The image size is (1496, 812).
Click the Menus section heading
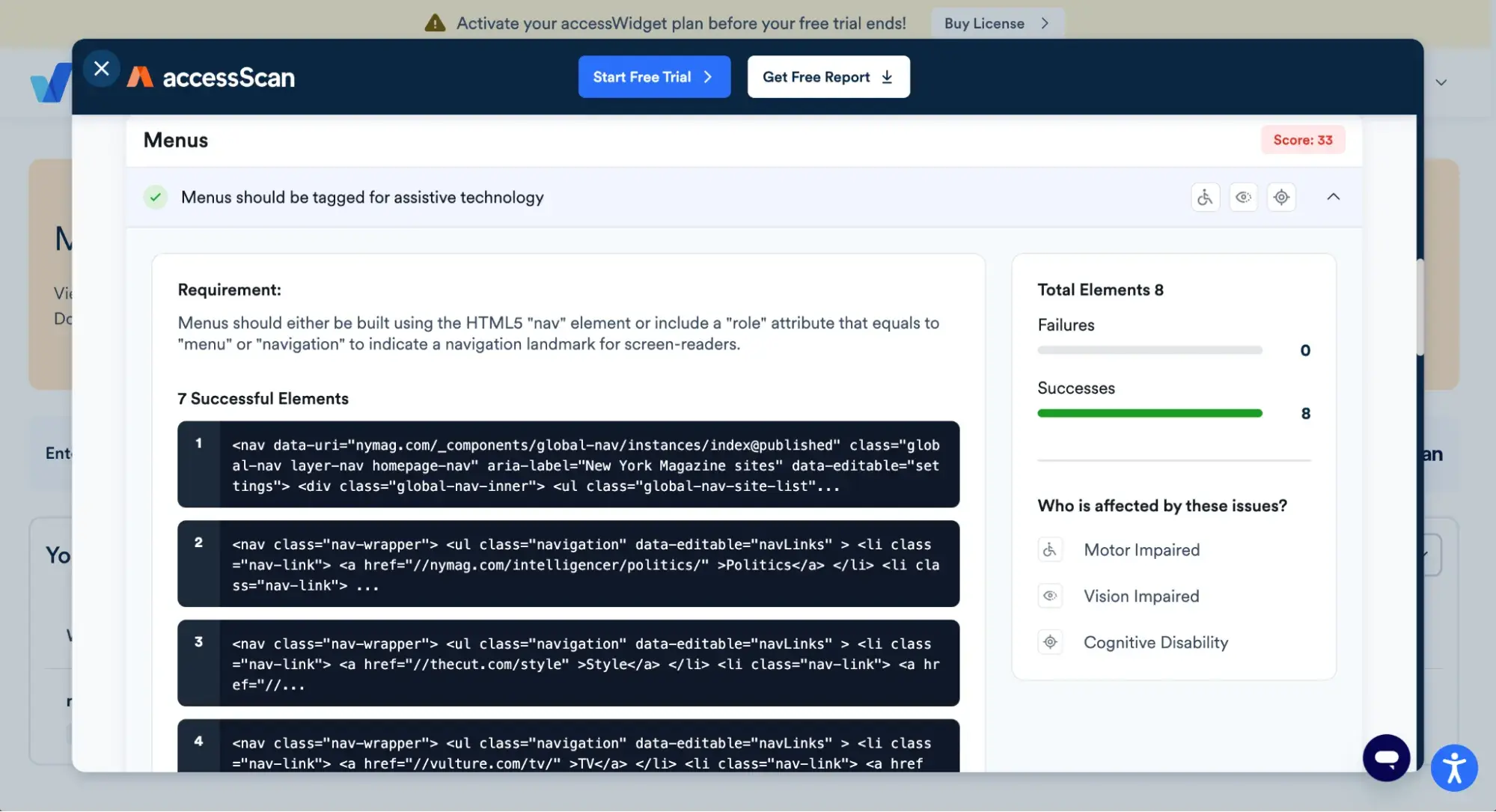(x=176, y=140)
